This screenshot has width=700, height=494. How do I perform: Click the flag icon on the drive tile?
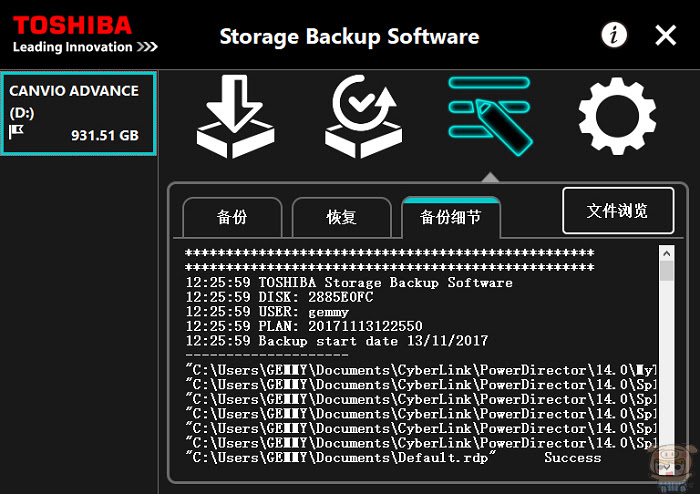17,132
